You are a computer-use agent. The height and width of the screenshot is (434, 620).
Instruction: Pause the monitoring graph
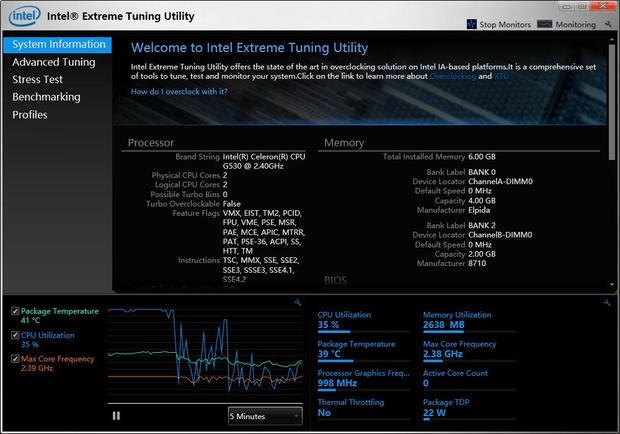pyautogui.click(x=116, y=416)
